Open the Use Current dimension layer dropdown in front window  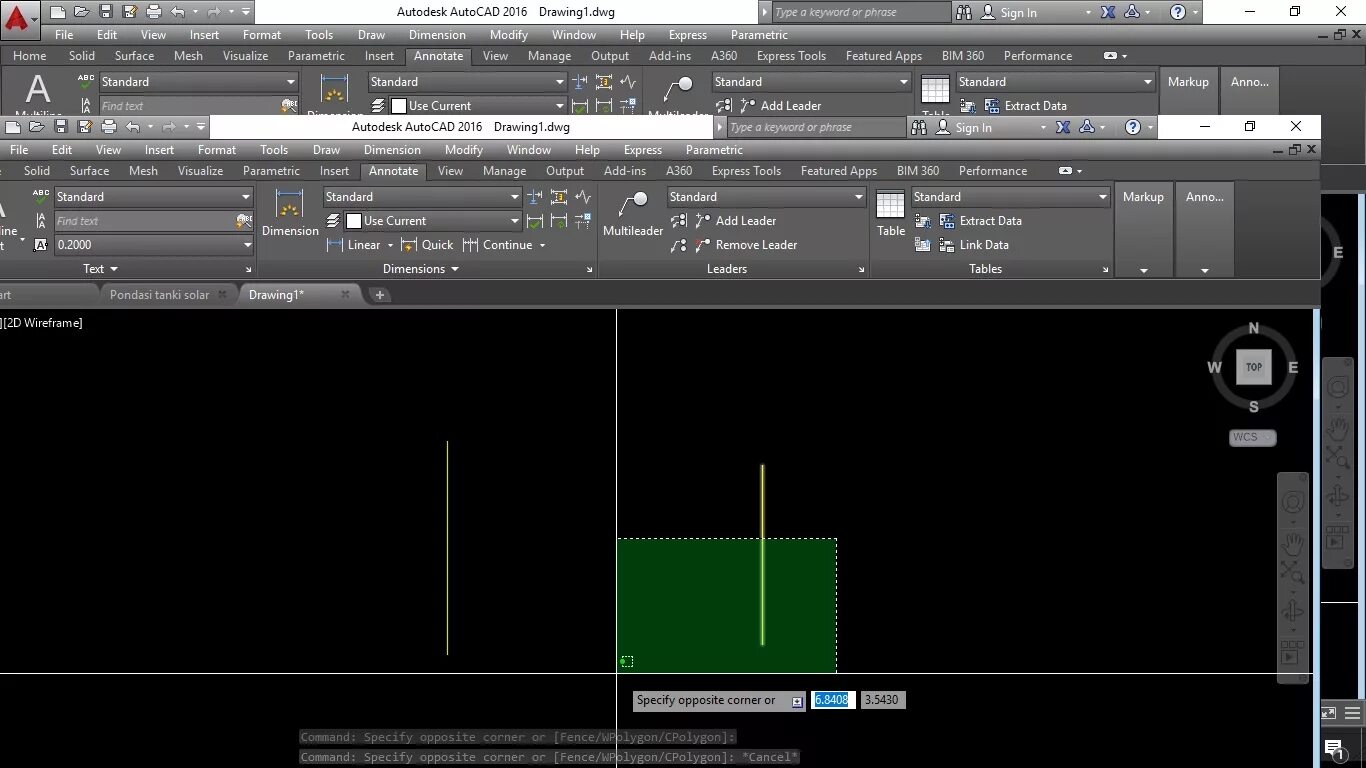point(515,221)
